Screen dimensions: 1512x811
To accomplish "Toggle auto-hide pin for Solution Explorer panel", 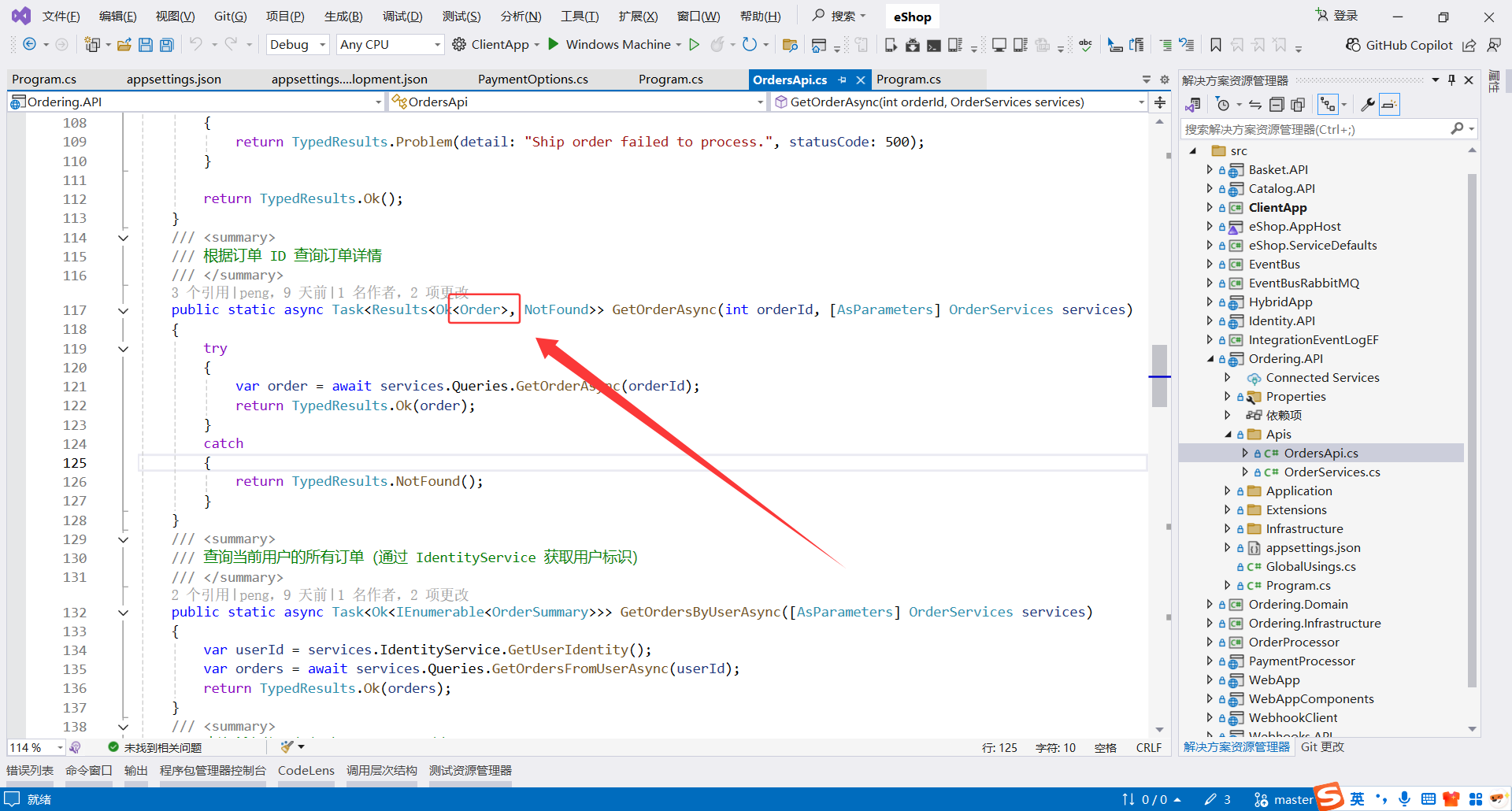I will pyautogui.click(x=1451, y=80).
